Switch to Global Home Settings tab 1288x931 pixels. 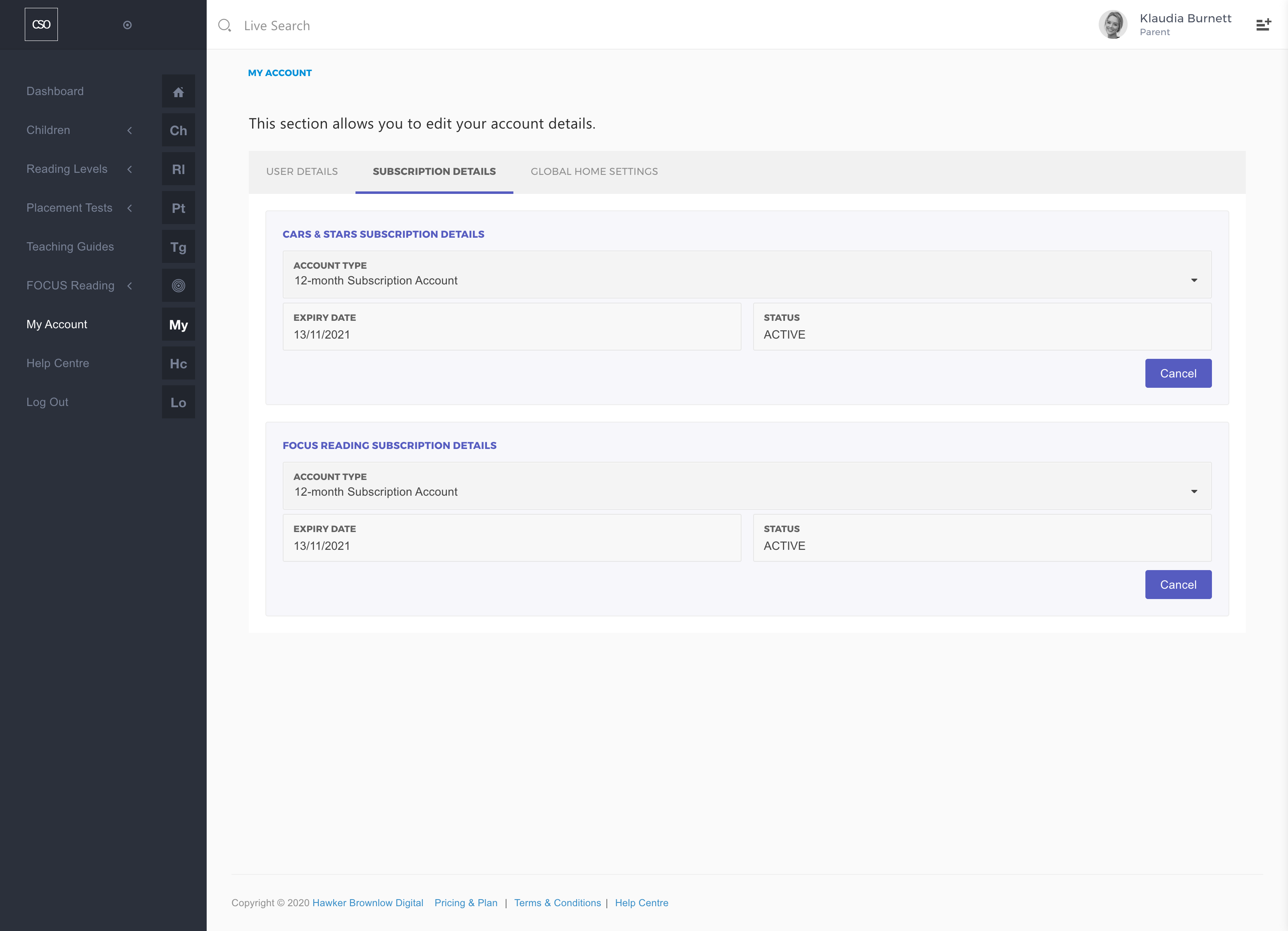[594, 172]
